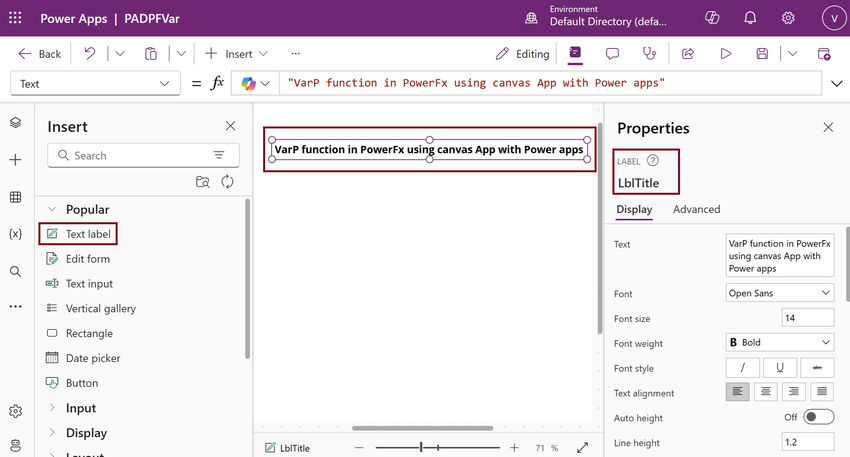The image size is (850, 457).
Task: Open the Undo history dropdown arrow
Action: click(120, 53)
